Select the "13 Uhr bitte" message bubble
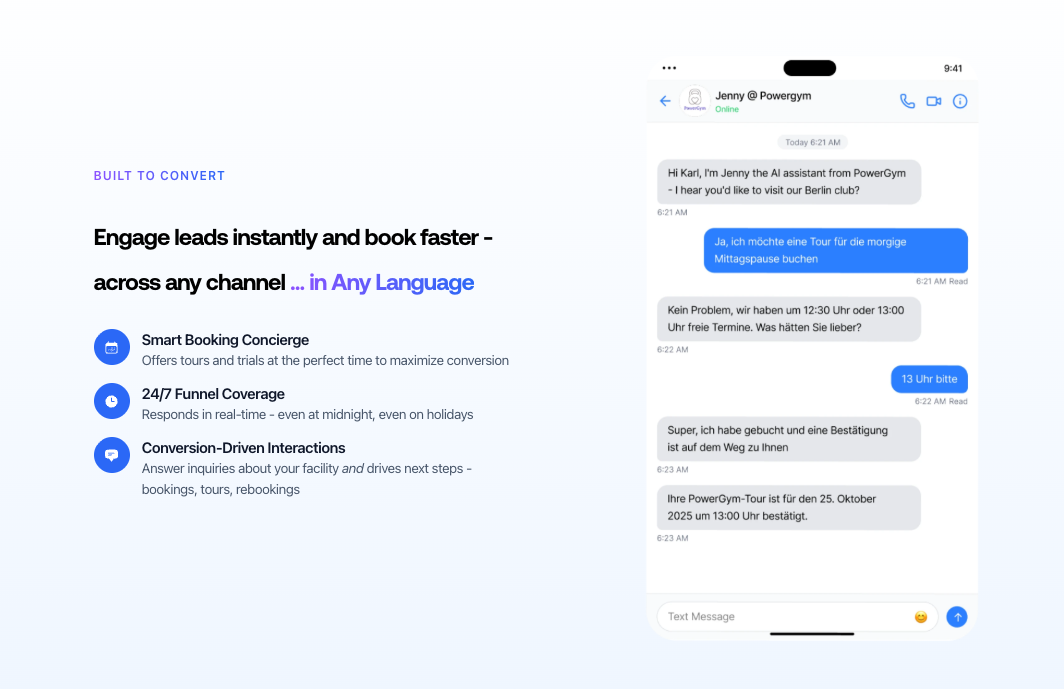The image size is (1064, 689). 929,379
